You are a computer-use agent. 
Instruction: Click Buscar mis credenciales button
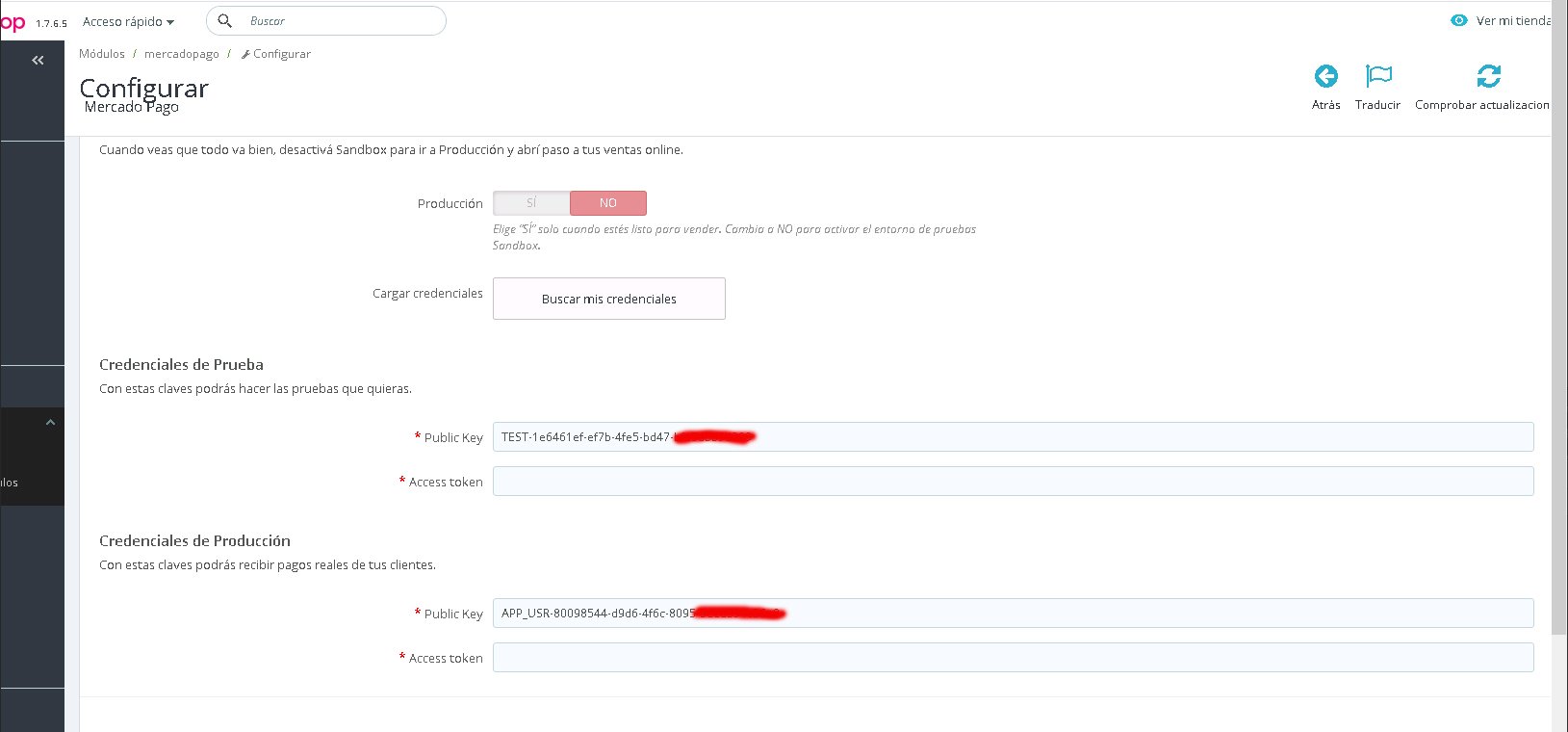tap(609, 299)
